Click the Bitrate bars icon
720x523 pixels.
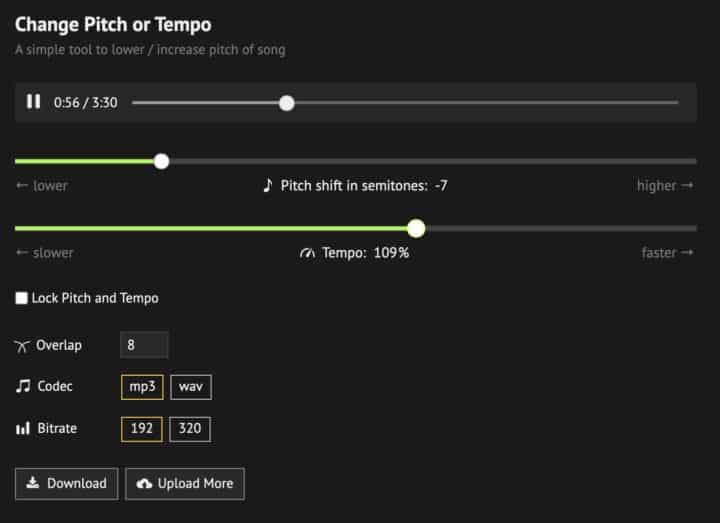[x=23, y=429]
